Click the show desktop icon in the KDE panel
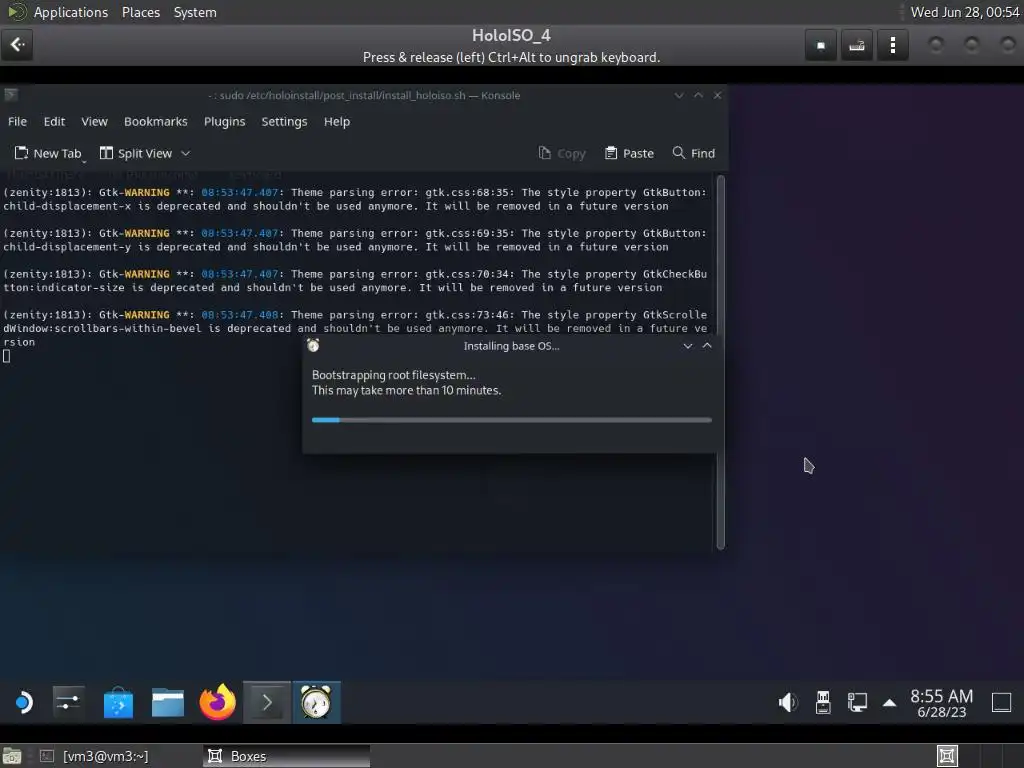The image size is (1024, 768). [1001, 703]
